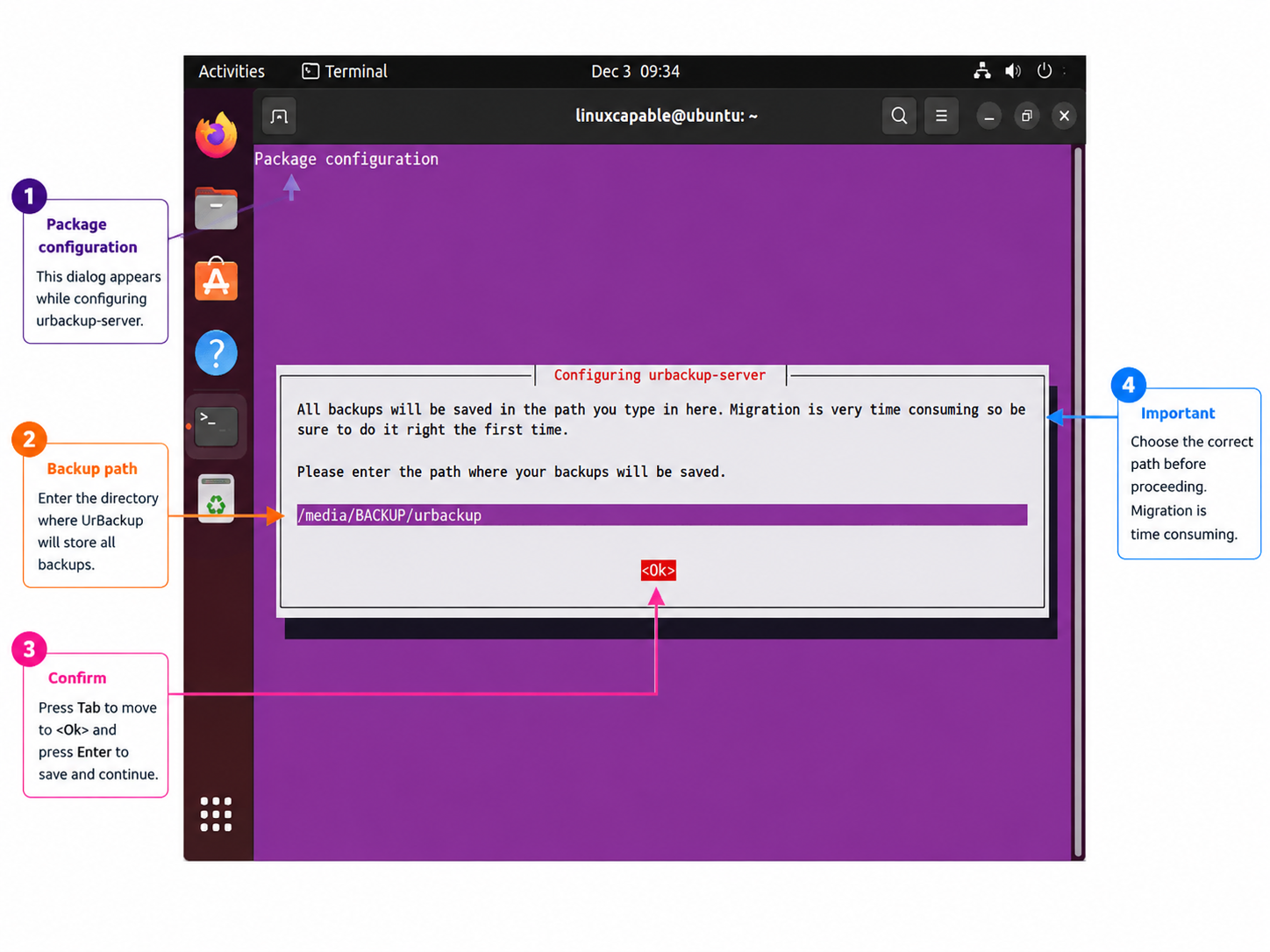Open the Terminal app menu in top bar
The height and width of the screenshot is (952, 1270).
[345, 71]
